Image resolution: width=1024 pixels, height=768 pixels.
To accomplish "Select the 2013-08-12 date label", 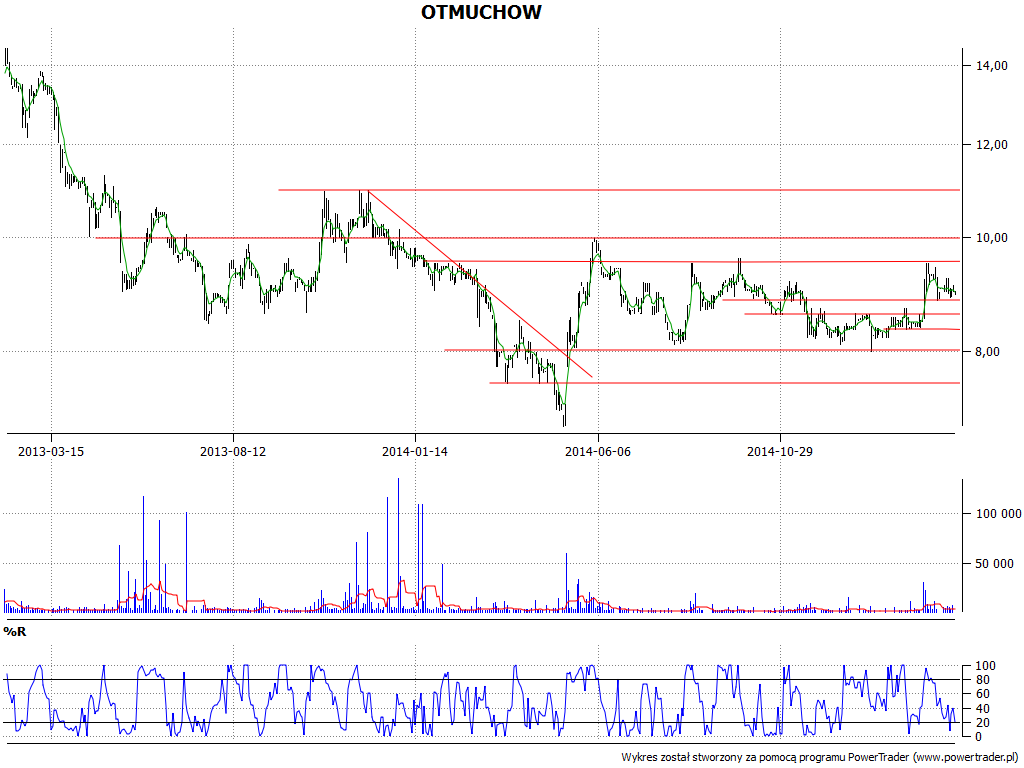I will [x=233, y=451].
